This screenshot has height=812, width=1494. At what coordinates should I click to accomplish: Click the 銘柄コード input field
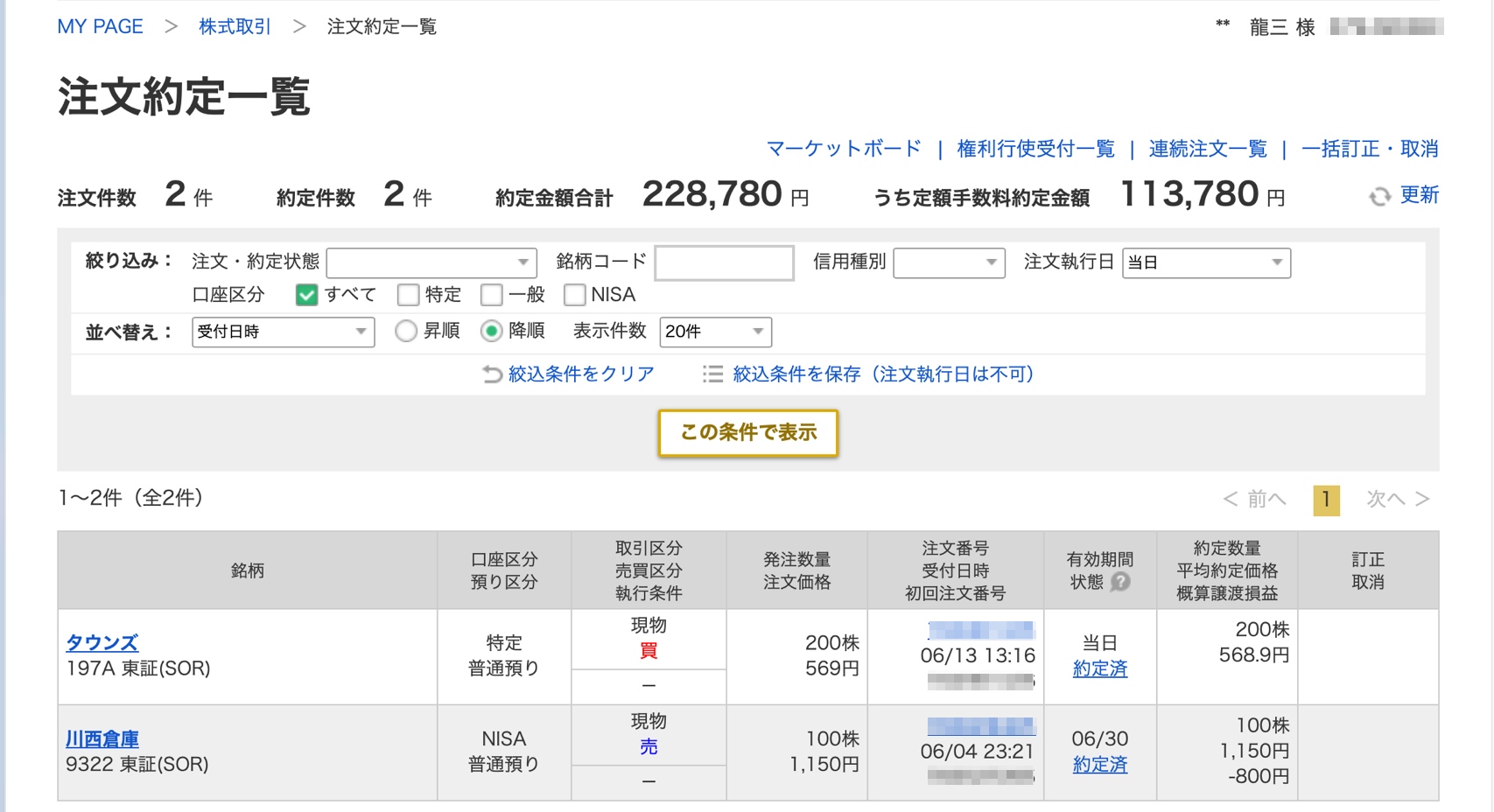click(x=724, y=262)
